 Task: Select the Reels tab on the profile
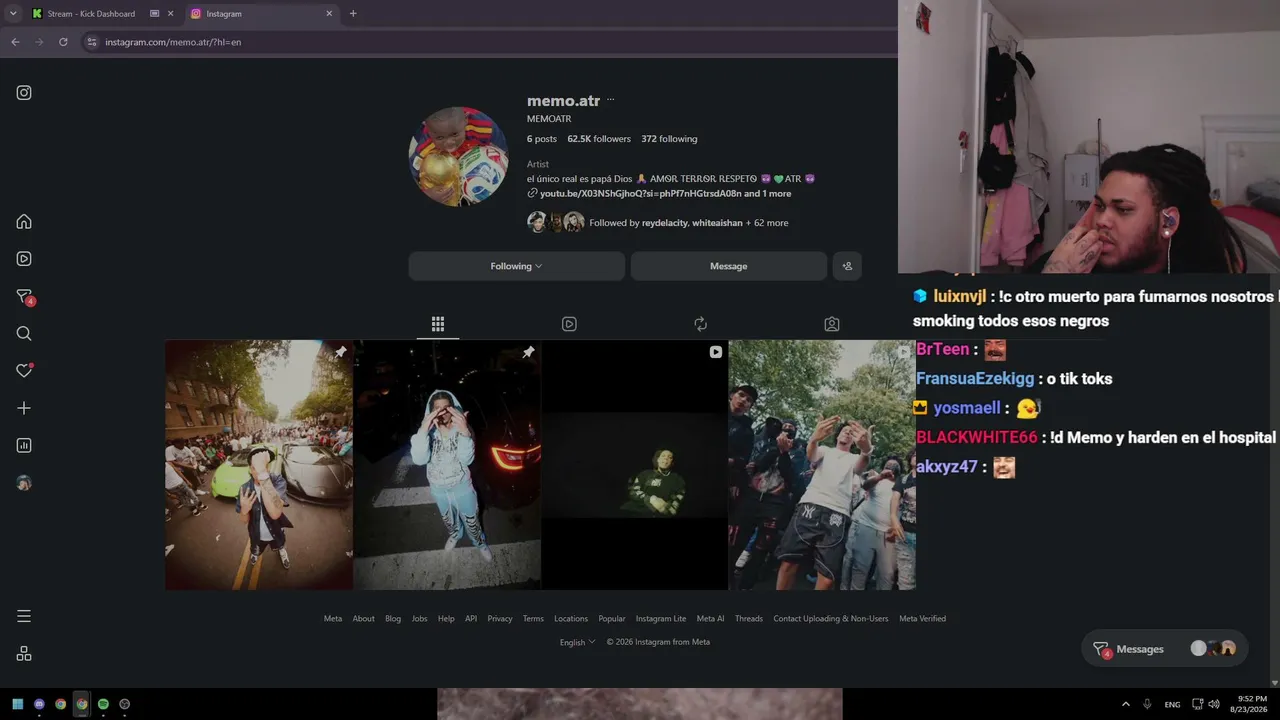tap(569, 324)
